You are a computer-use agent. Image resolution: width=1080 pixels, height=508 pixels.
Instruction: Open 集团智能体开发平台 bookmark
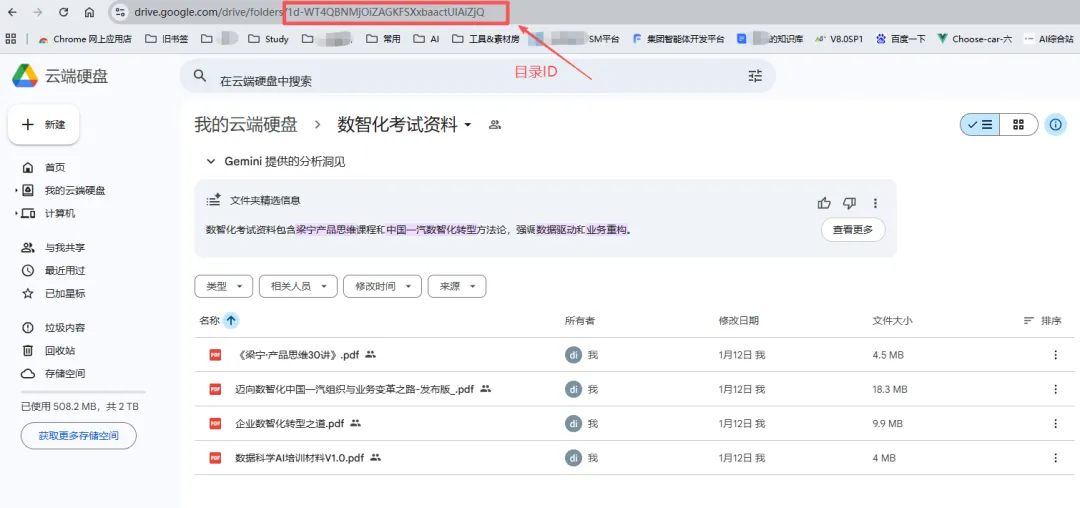point(678,39)
